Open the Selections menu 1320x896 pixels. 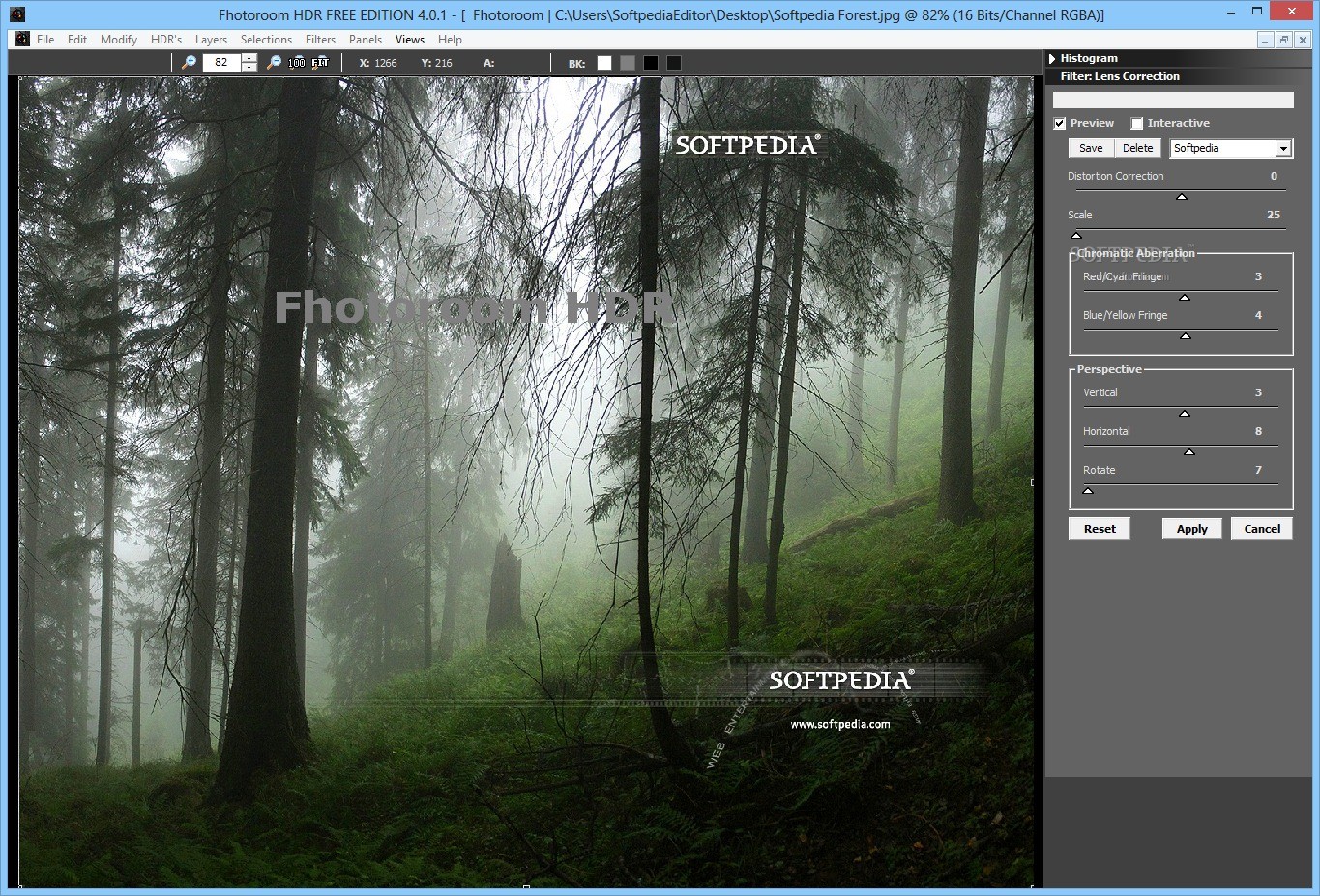tap(266, 40)
